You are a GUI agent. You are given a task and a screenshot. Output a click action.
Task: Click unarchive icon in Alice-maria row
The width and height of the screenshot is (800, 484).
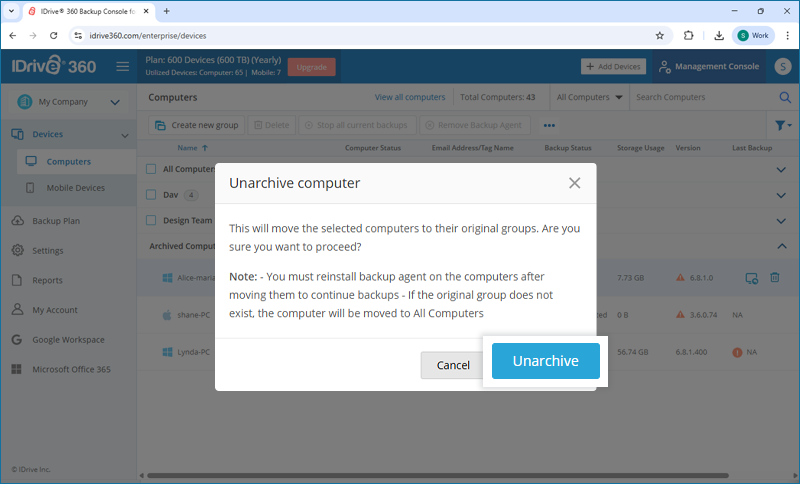tap(752, 278)
